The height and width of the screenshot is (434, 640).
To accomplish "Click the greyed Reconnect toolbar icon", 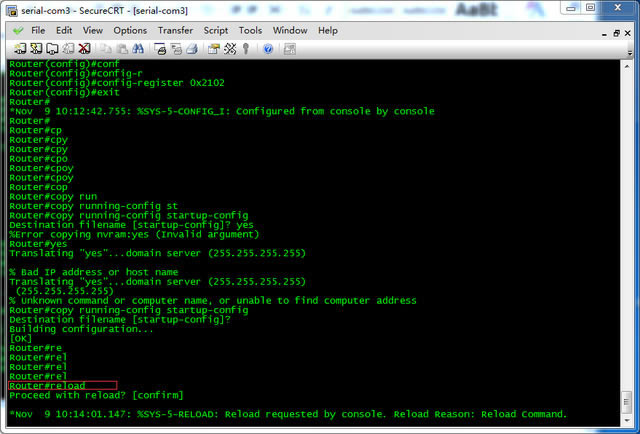I will (68, 49).
